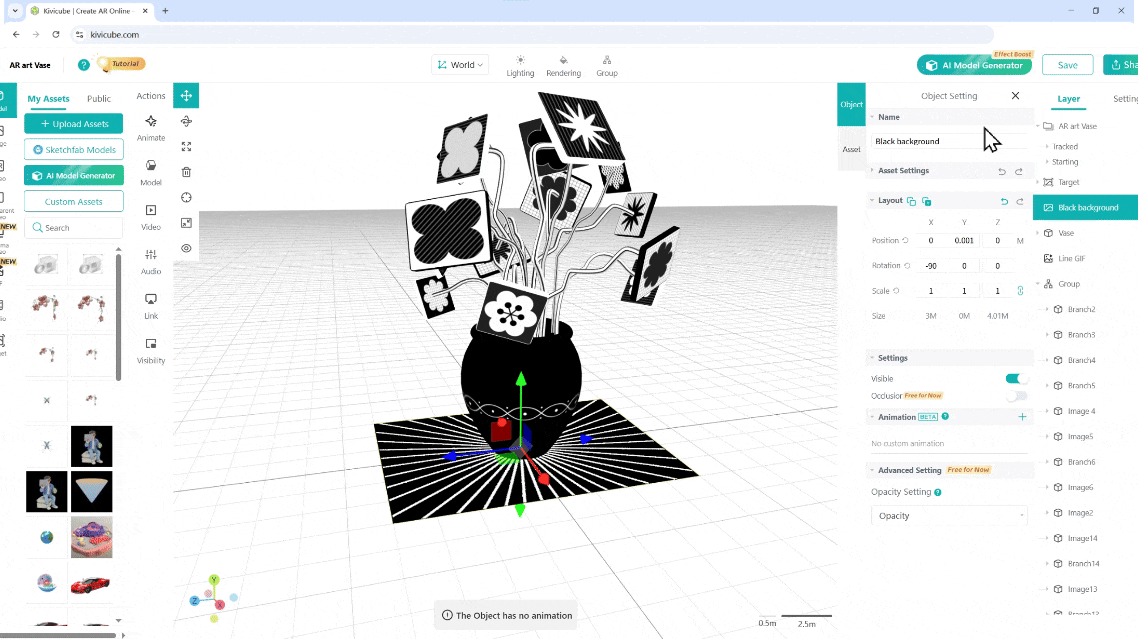Click the Upload Assets button
This screenshot has height=640, width=1138.
pos(74,124)
